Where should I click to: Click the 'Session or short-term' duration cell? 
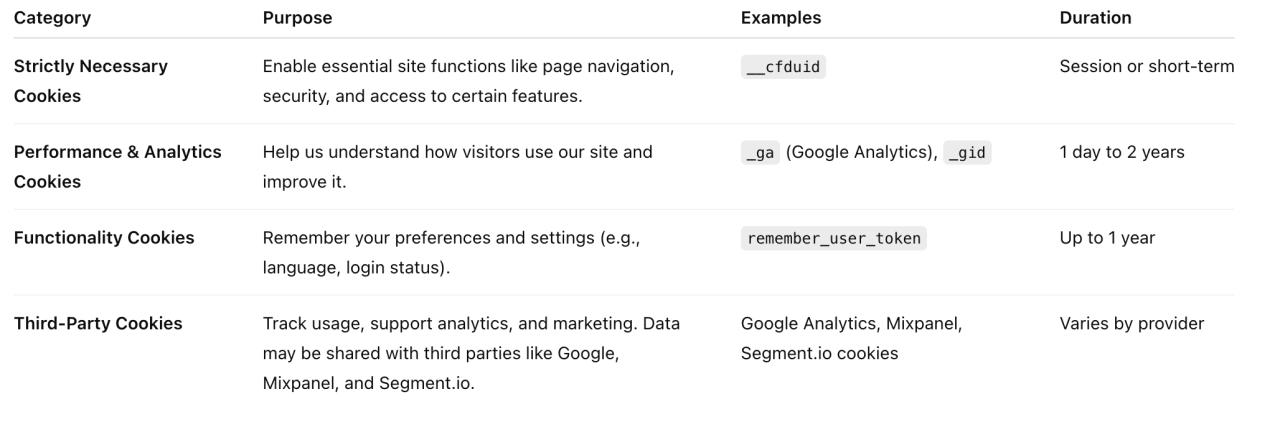click(1147, 66)
